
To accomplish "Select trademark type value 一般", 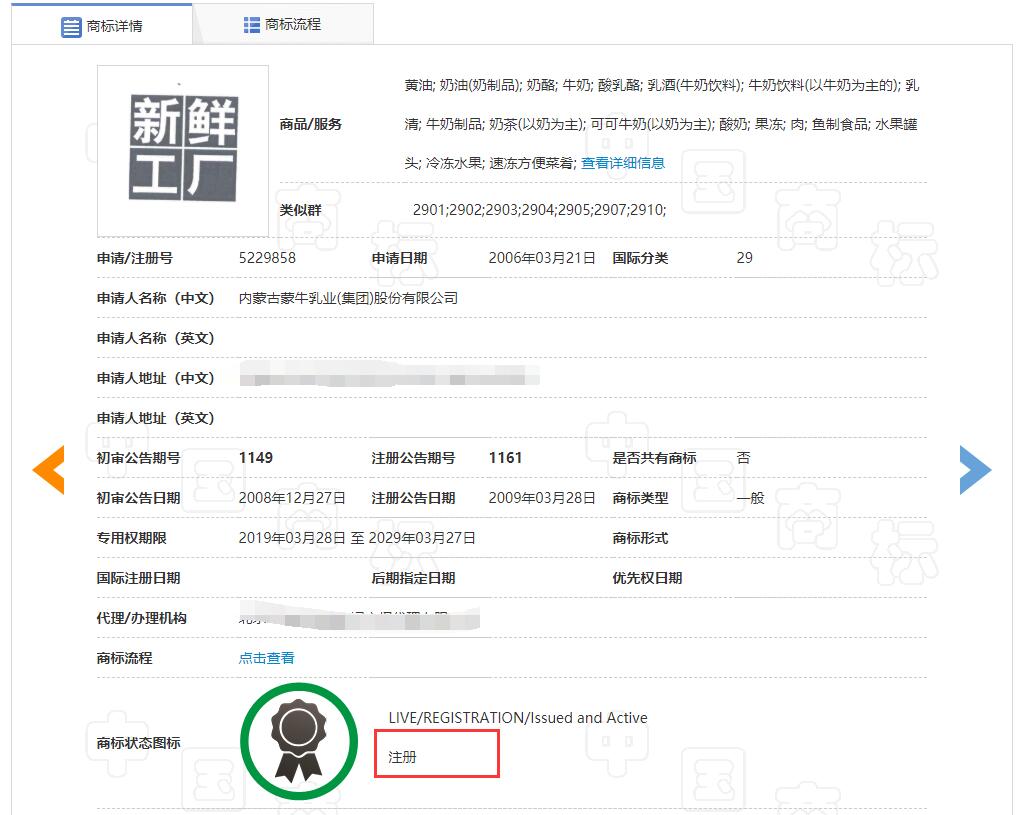I will (750, 498).
